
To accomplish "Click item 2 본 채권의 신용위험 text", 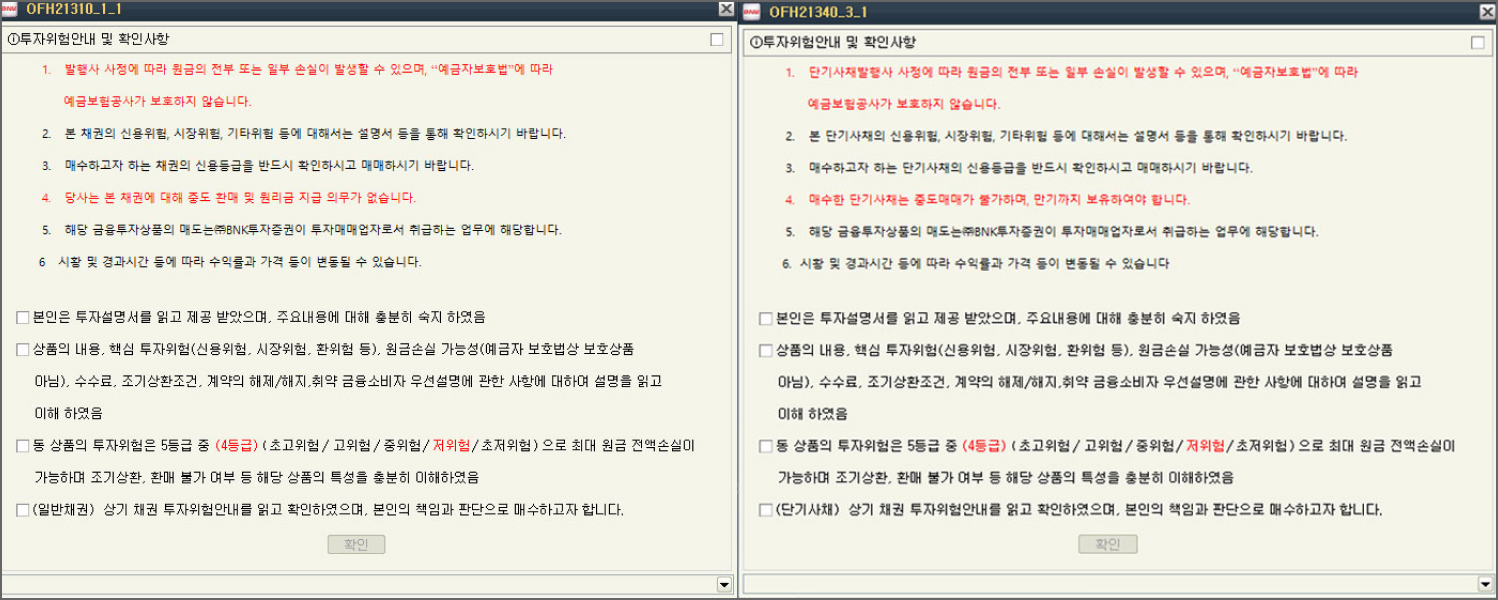I will [315, 133].
